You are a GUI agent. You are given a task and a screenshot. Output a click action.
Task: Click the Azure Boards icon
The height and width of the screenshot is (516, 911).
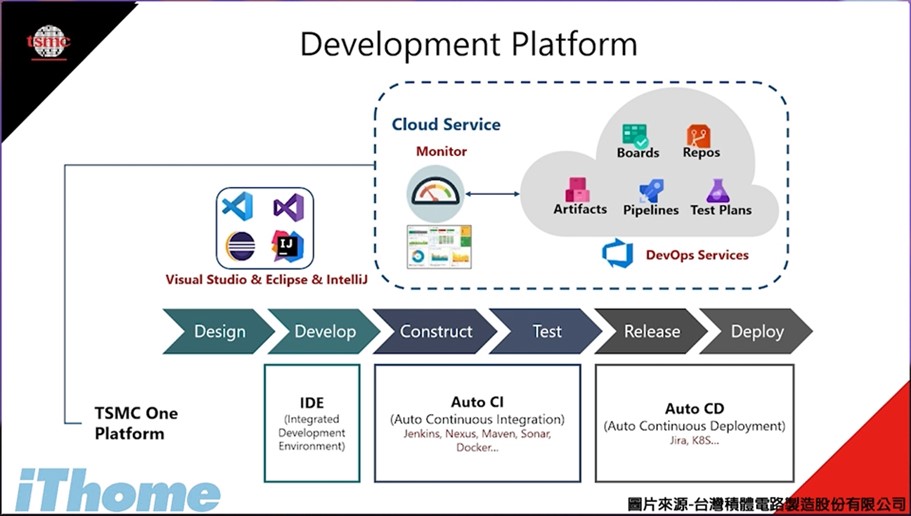(635, 135)
